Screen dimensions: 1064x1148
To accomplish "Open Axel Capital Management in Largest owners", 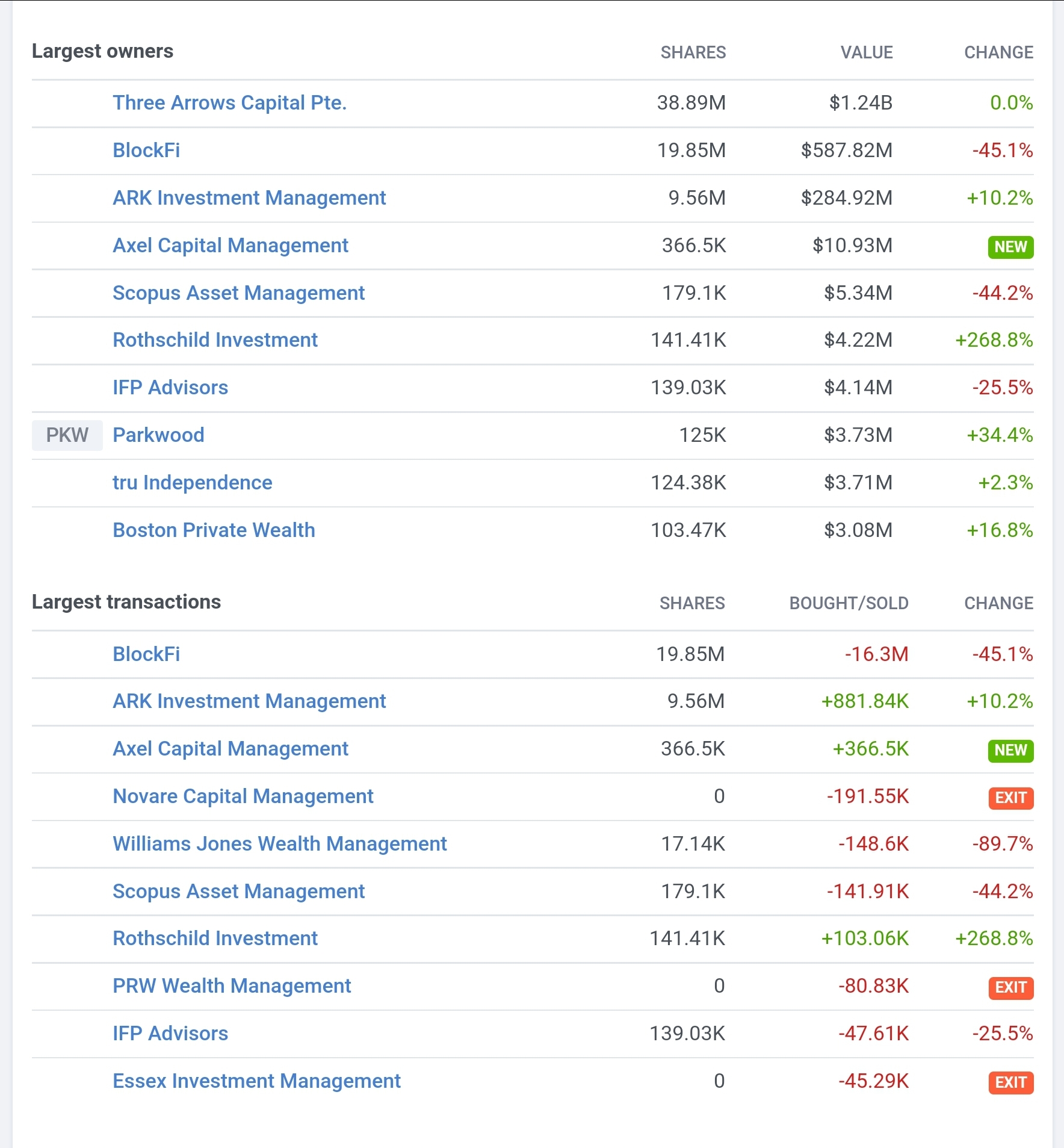I will 230,246.
